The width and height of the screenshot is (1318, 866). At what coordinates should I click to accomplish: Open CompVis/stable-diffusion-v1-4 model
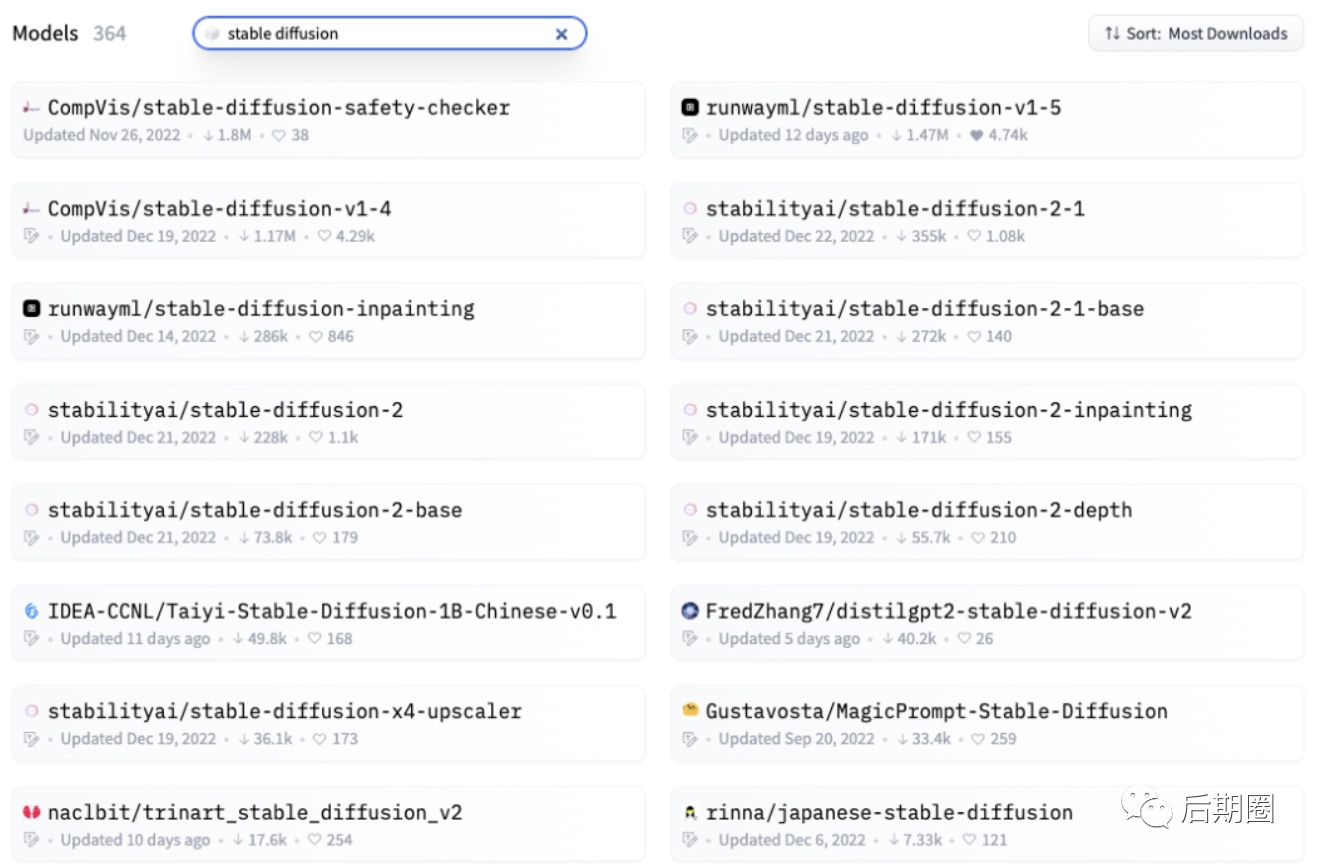click(x=328, y=221)
